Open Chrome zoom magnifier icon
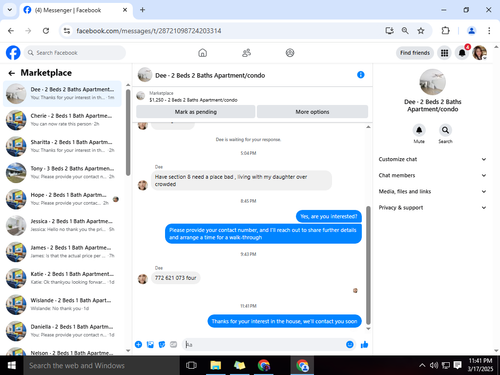The width and height of the screenshot is (500, 375). 405,31
